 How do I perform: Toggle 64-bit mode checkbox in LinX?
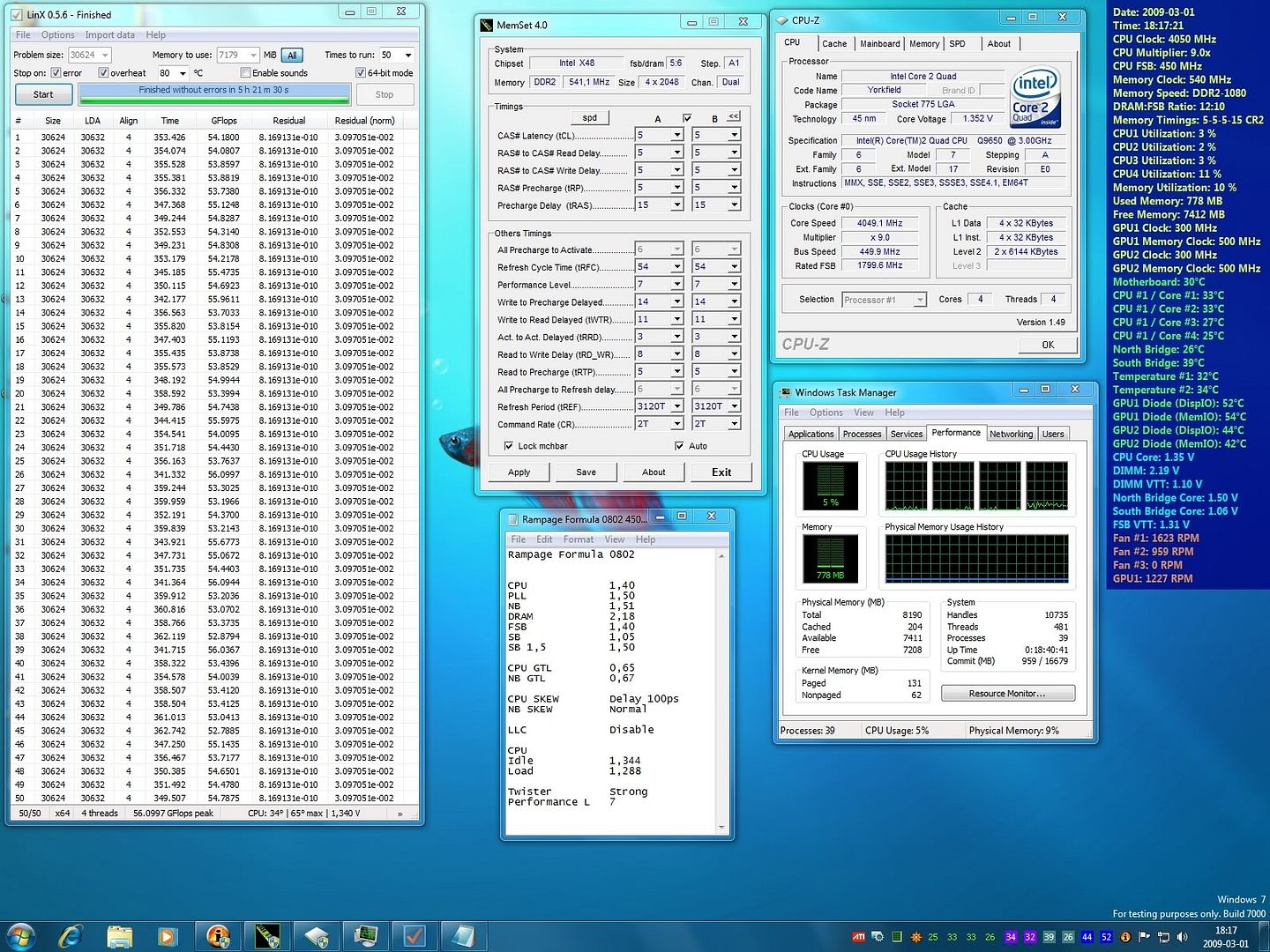[x=361, y=73]
